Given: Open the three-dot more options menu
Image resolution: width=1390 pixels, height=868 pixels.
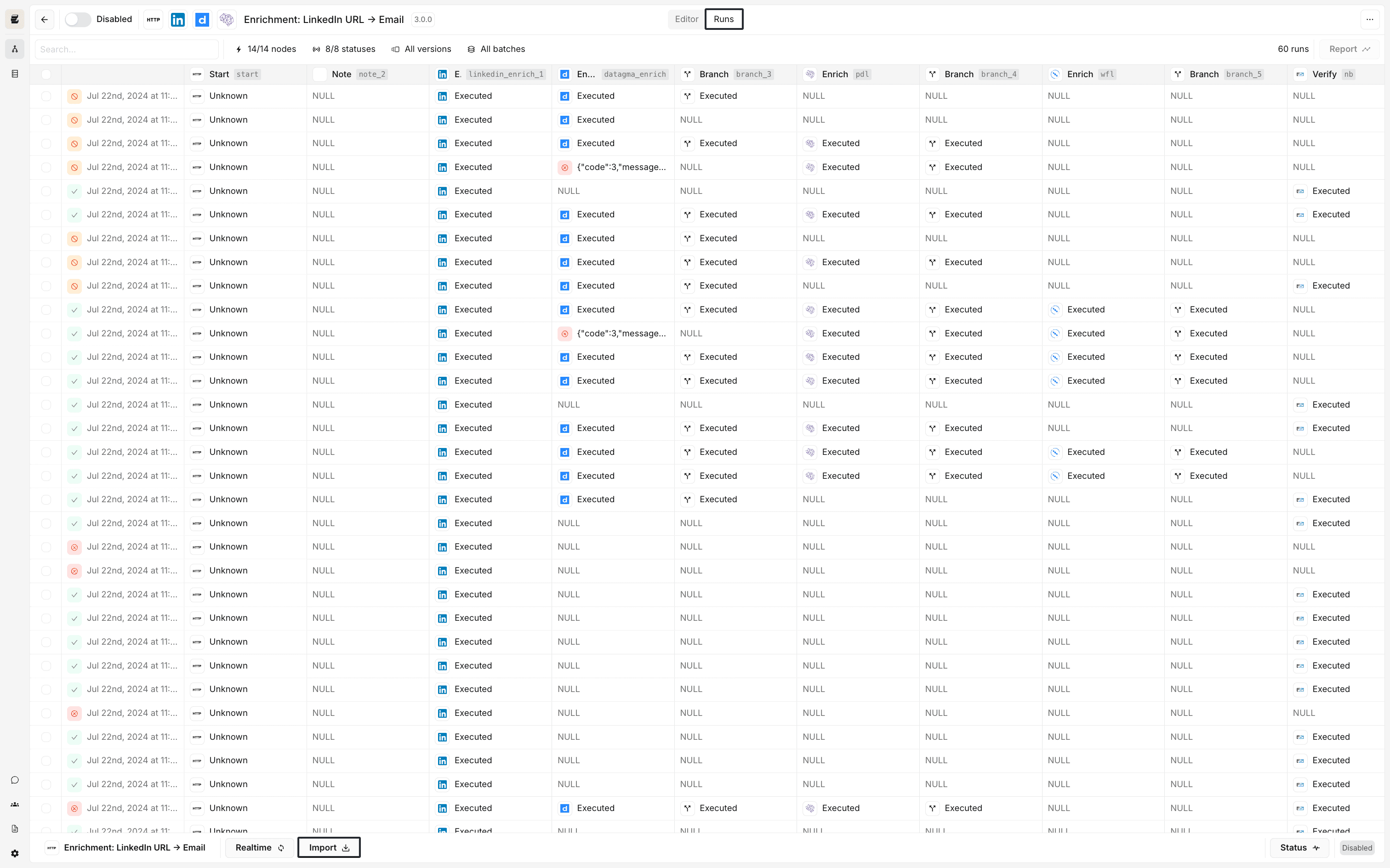Looking at the screenshot, I should [1369, 19].
